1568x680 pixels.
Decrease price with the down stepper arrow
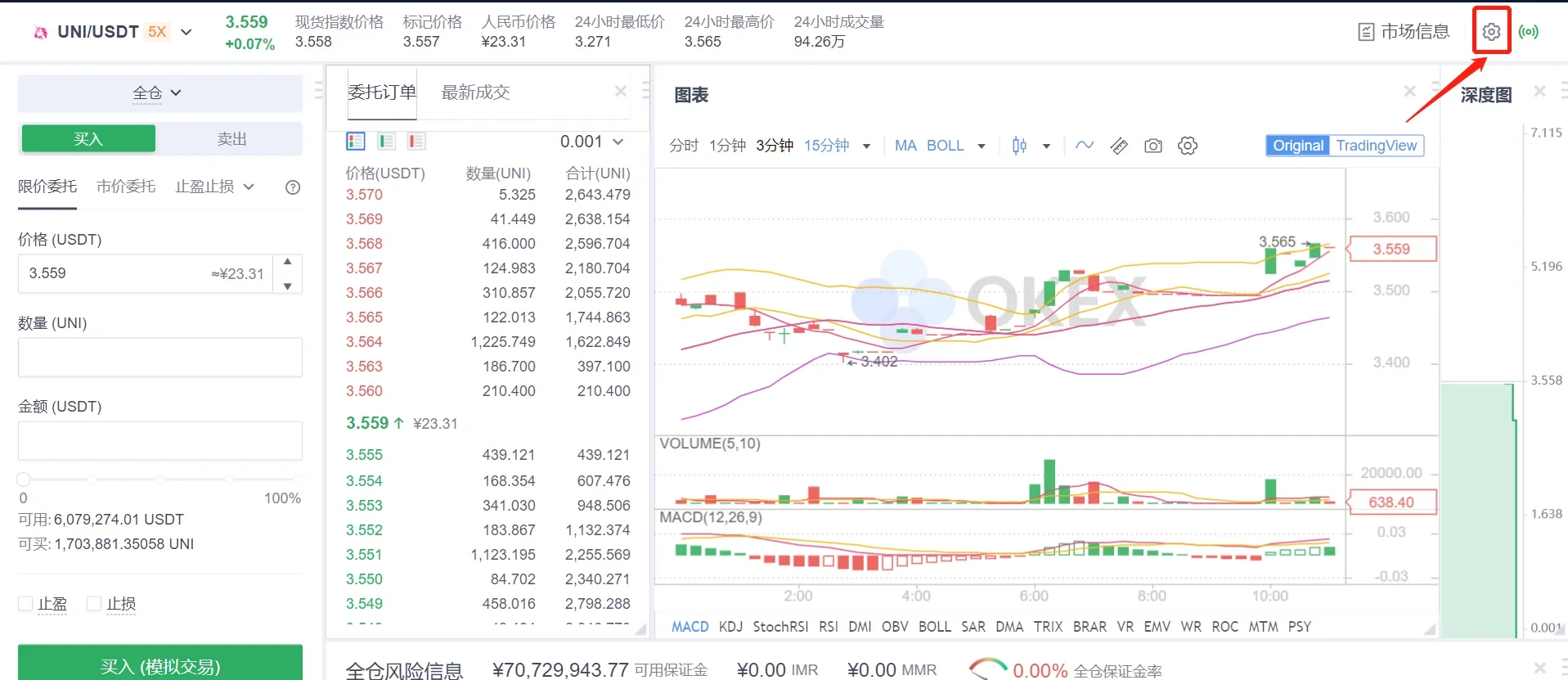(287, 286)
